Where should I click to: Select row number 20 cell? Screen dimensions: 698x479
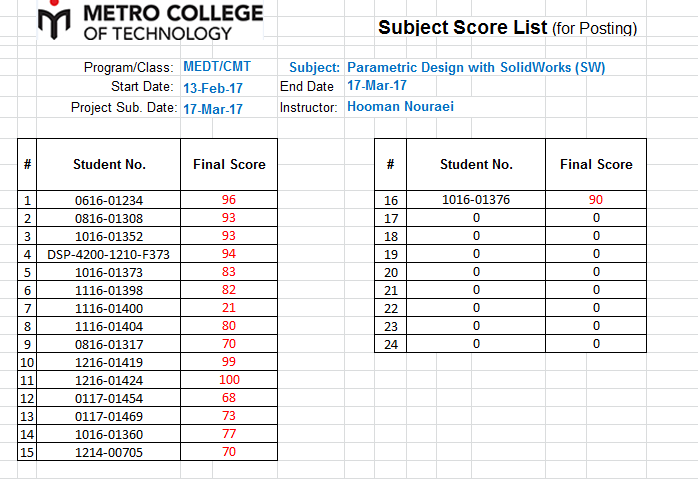(x=390, y=272)
